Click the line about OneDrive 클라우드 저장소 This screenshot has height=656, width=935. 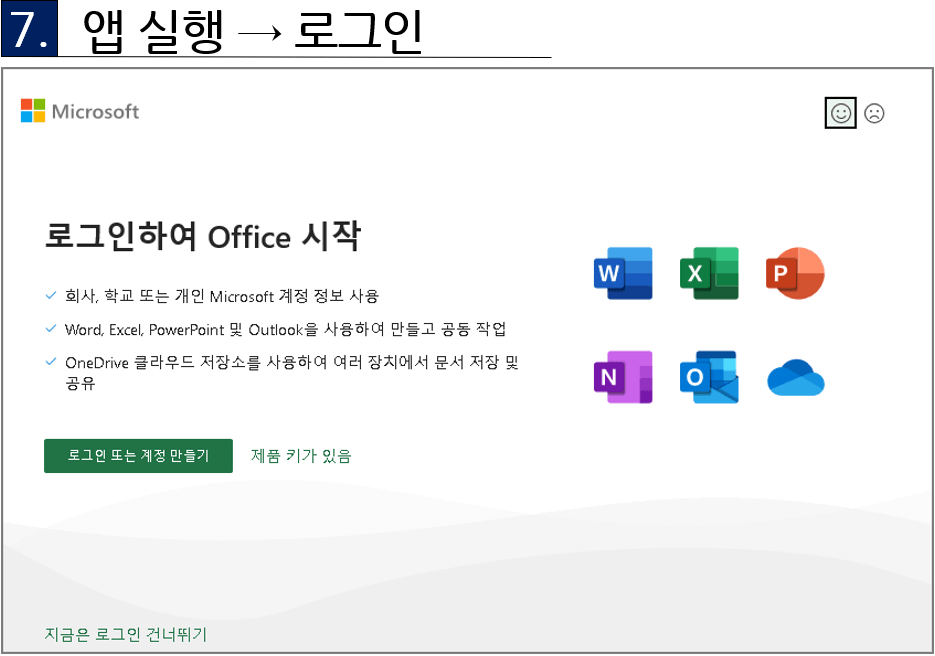pos(292,372)
